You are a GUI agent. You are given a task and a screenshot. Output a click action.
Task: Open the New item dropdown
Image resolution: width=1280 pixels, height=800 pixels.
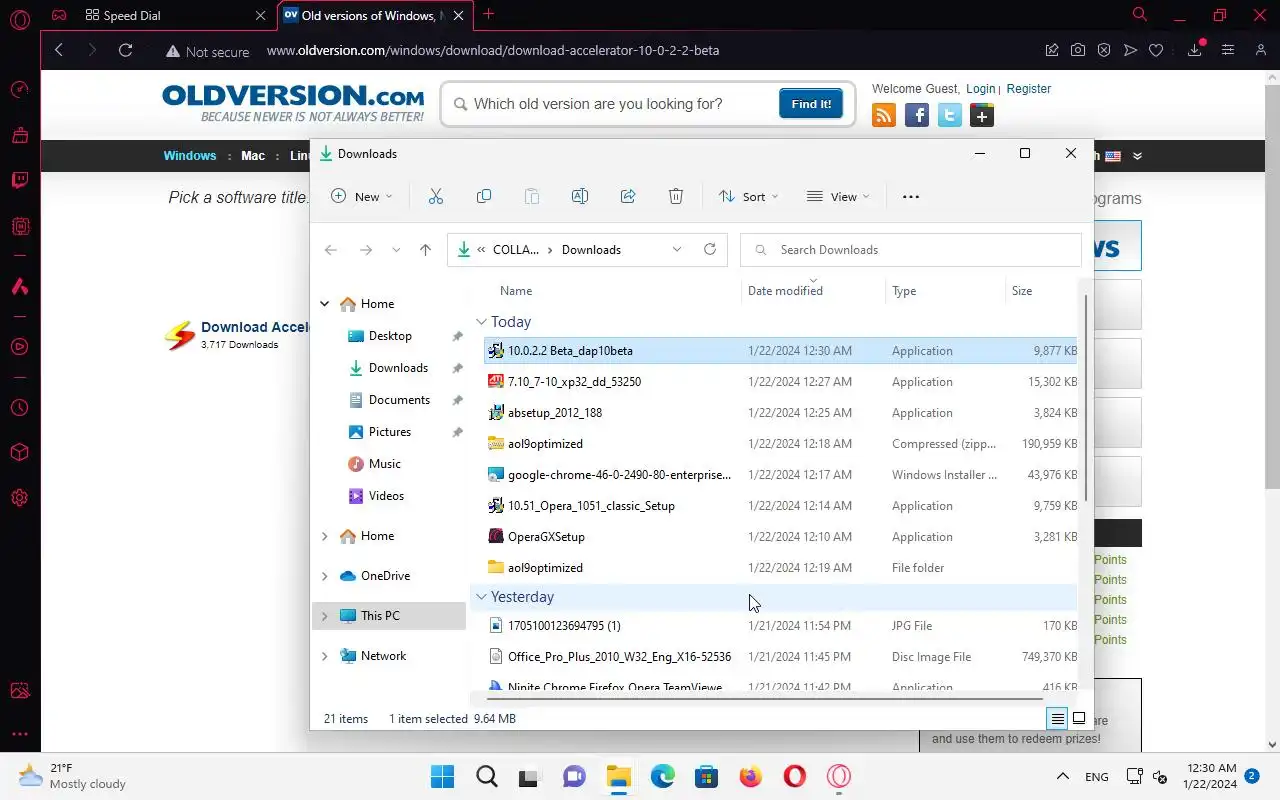pyautogui.click(x=362, y=197)
